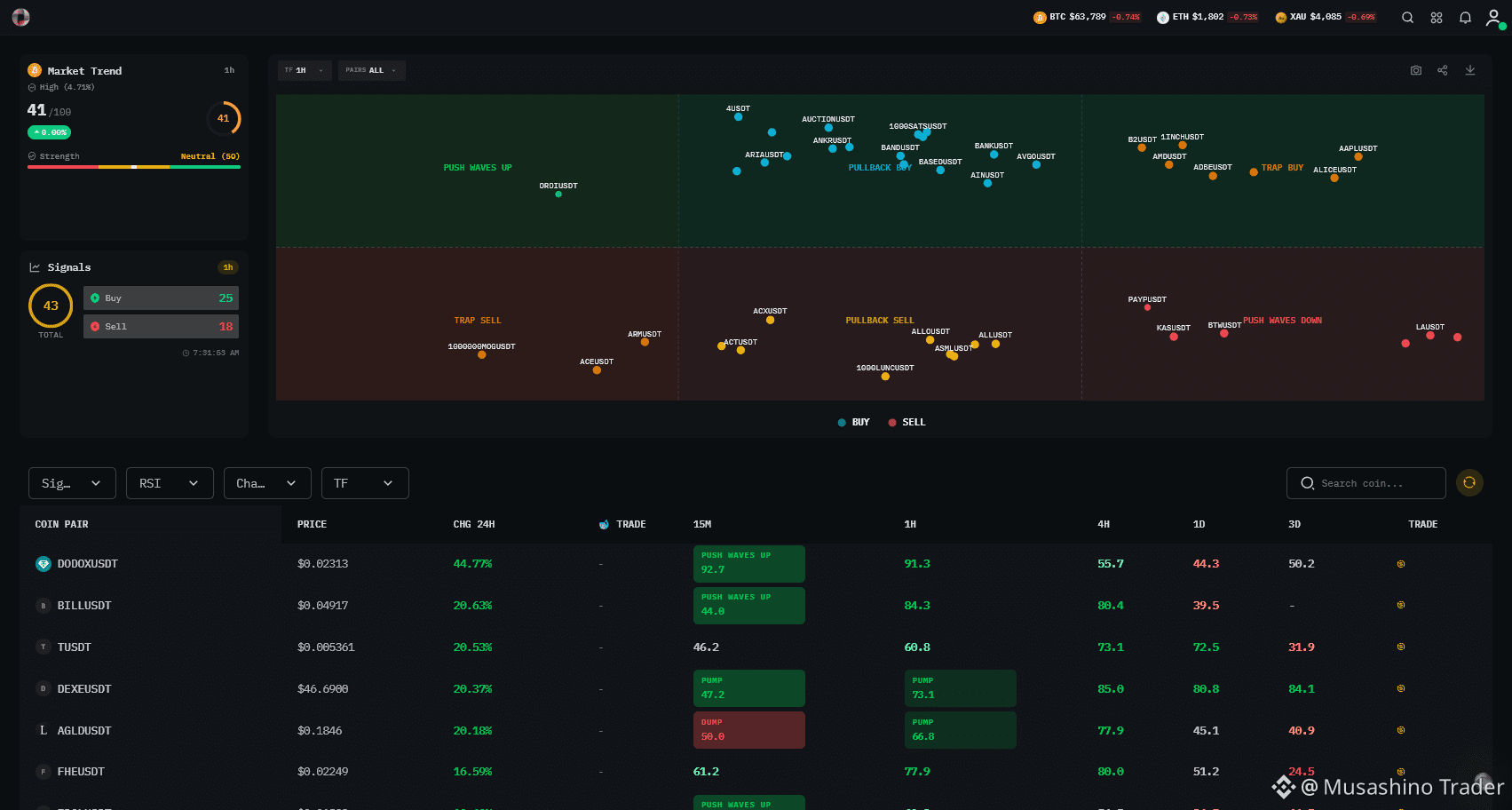The height and width of the screenshot is (810, 1512).
Task: Open the XAU $4,085 ticker
Action: click(1326, 18)
